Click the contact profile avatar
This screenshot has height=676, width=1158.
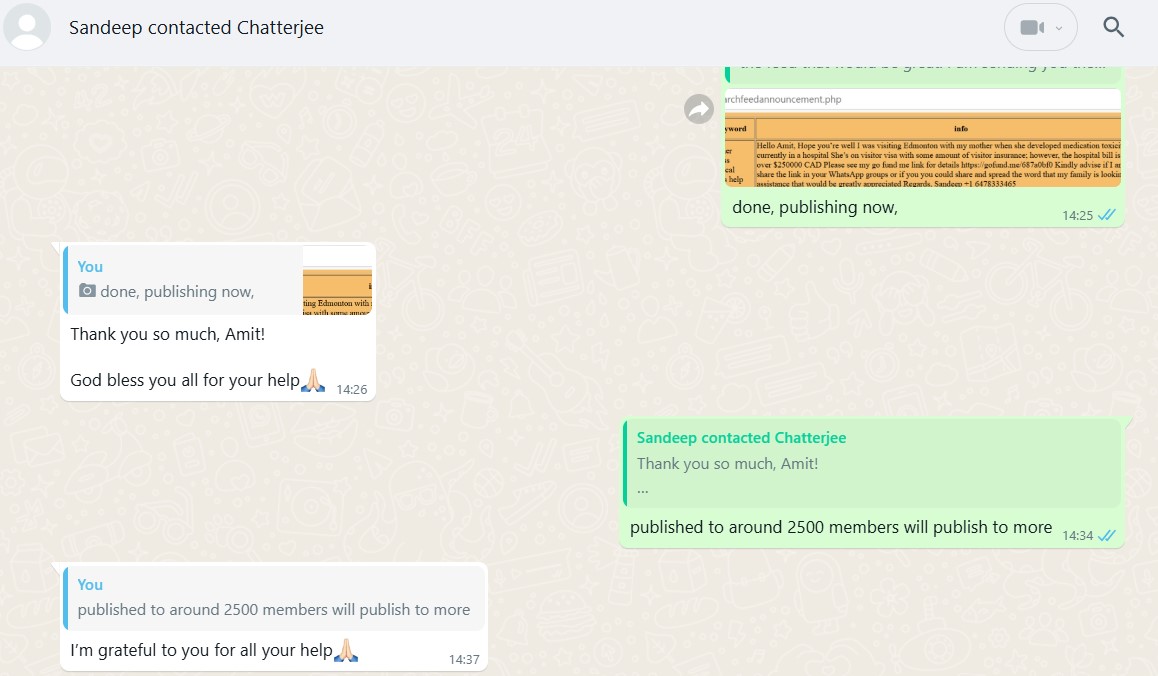tap(27, 27)
